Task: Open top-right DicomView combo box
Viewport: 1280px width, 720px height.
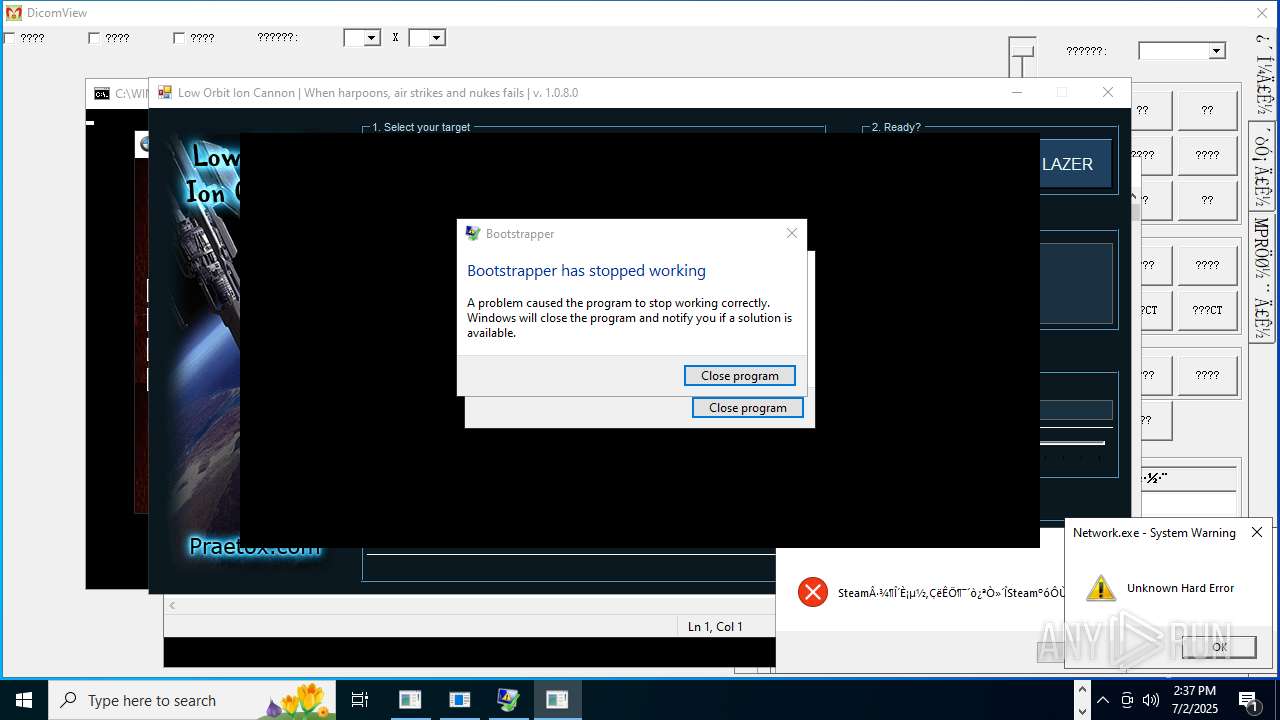Action: (x=1182, y=51)
